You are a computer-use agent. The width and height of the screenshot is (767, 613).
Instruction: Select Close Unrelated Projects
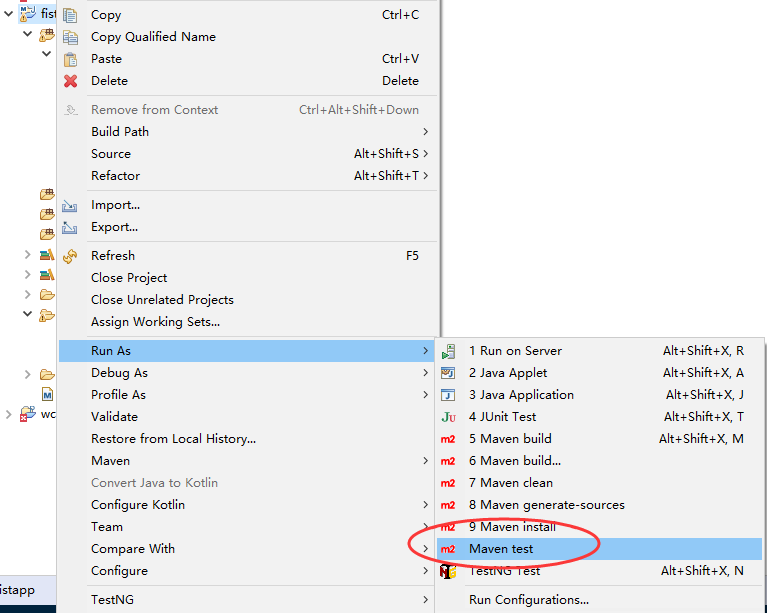(162, 300)
